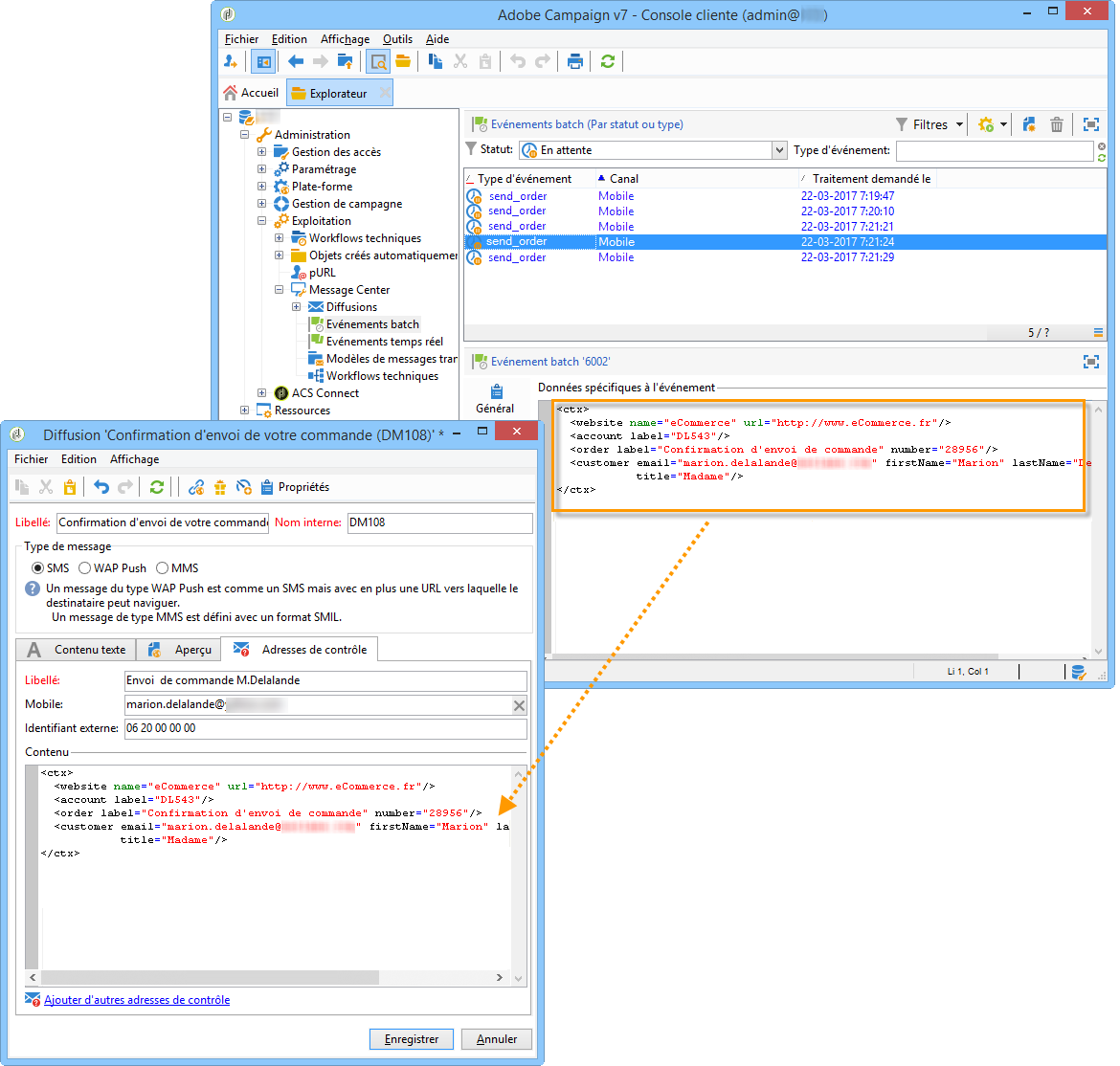Click 'Ajouter d'autres adresses de contrôle' link
Image resolution: width=1120 pixels, height=1066 pixels.
point(137,1000)
